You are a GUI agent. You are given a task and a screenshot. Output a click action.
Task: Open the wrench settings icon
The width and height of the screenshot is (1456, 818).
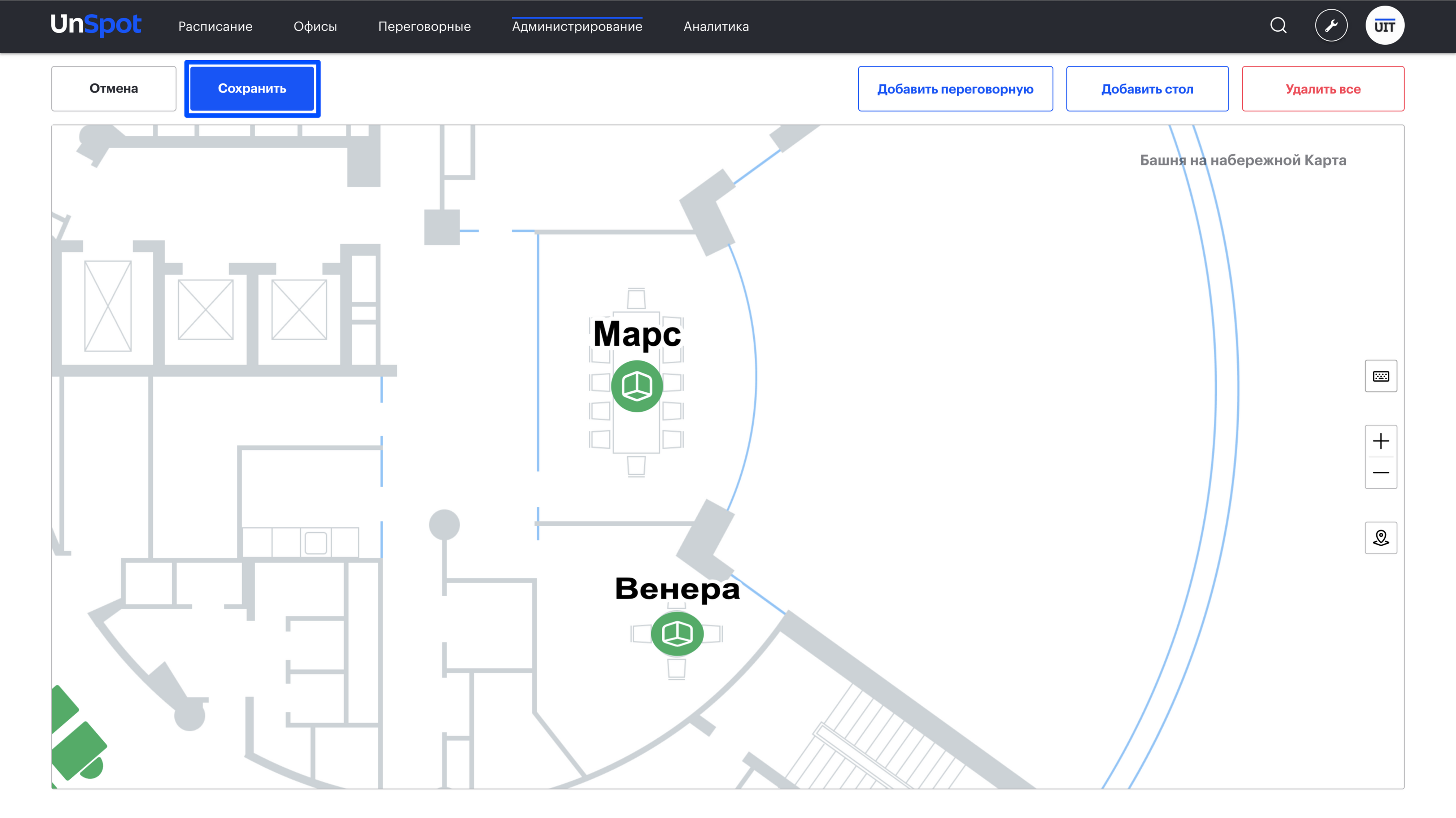pos(1331,26)
